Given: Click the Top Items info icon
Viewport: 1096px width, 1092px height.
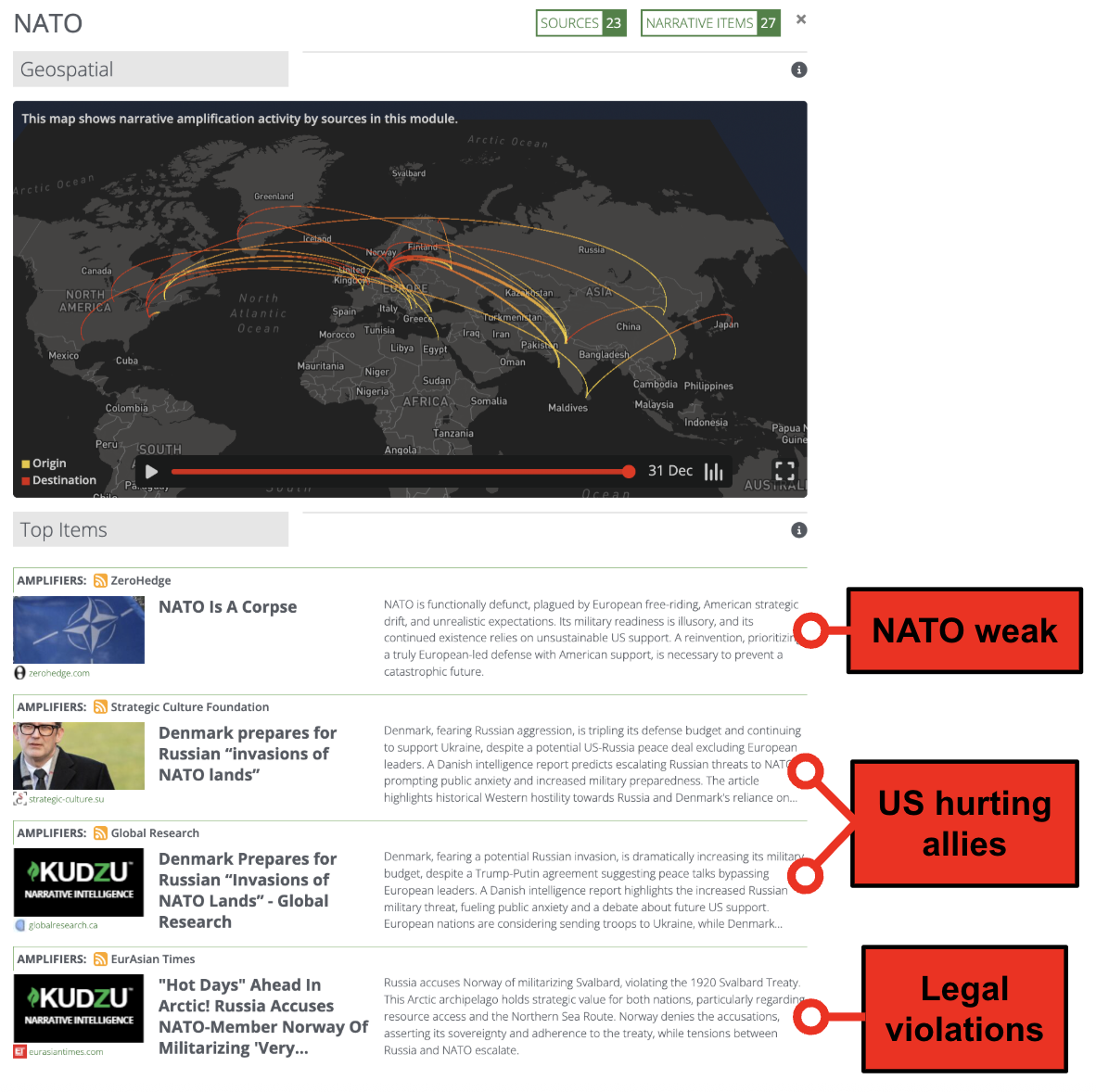Looking at the screenshot, I should pyautogui.click(x=798, y=530).
